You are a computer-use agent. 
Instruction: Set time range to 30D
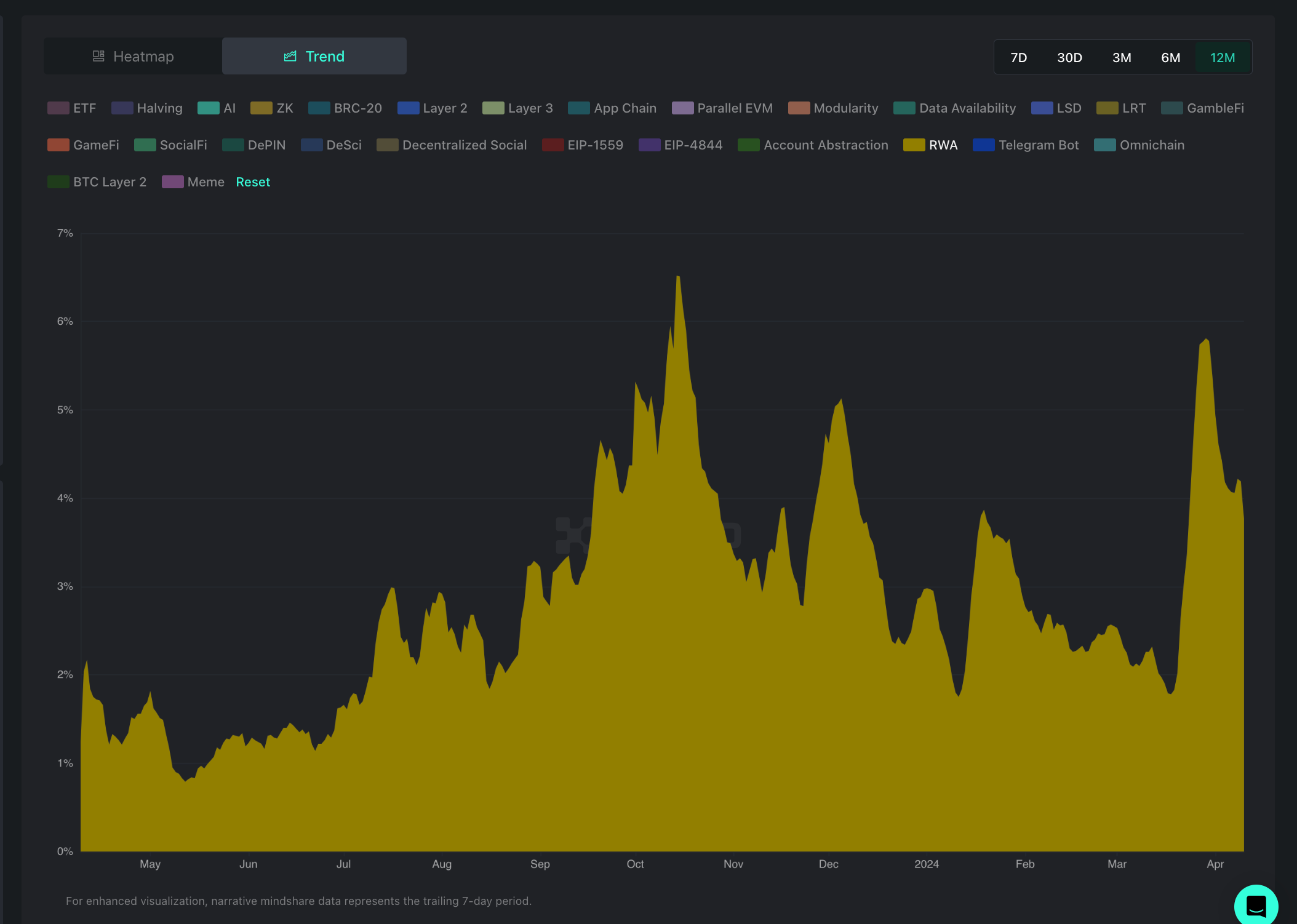pos(1069,58)
